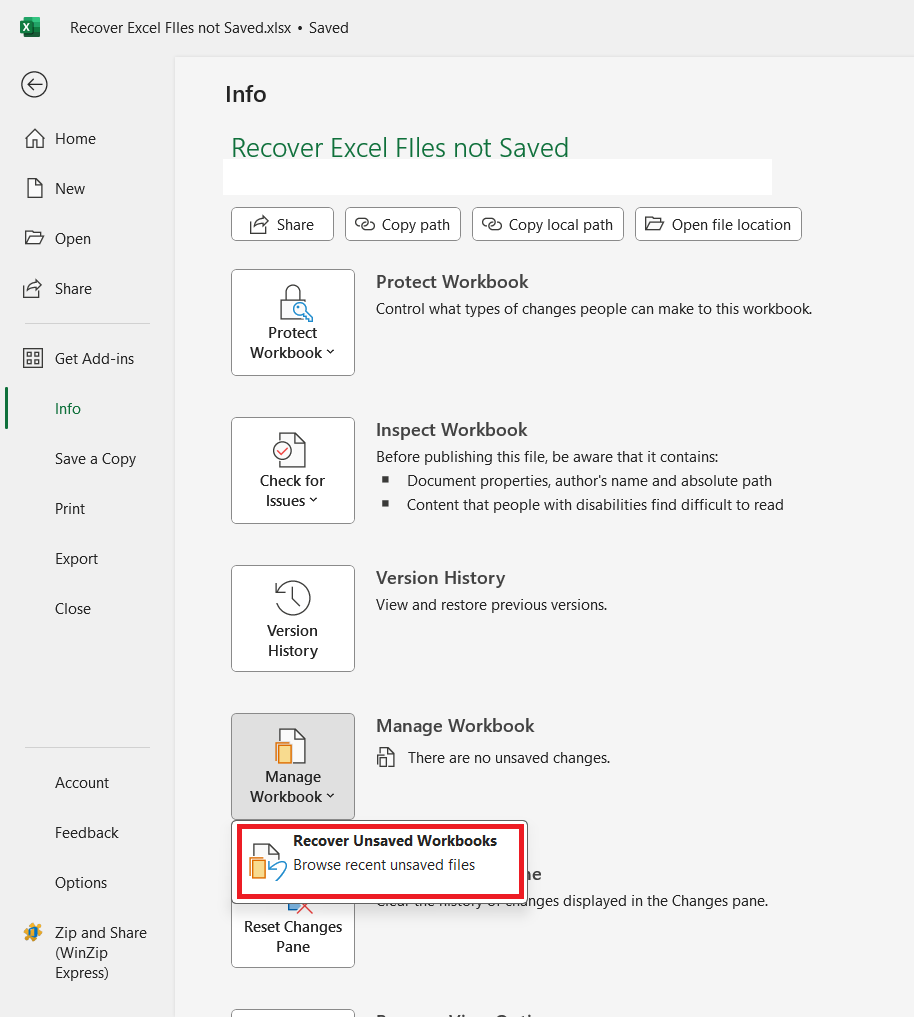Click the WinZip Express icon
The image size is (914, 1017).
pos(33,932)
